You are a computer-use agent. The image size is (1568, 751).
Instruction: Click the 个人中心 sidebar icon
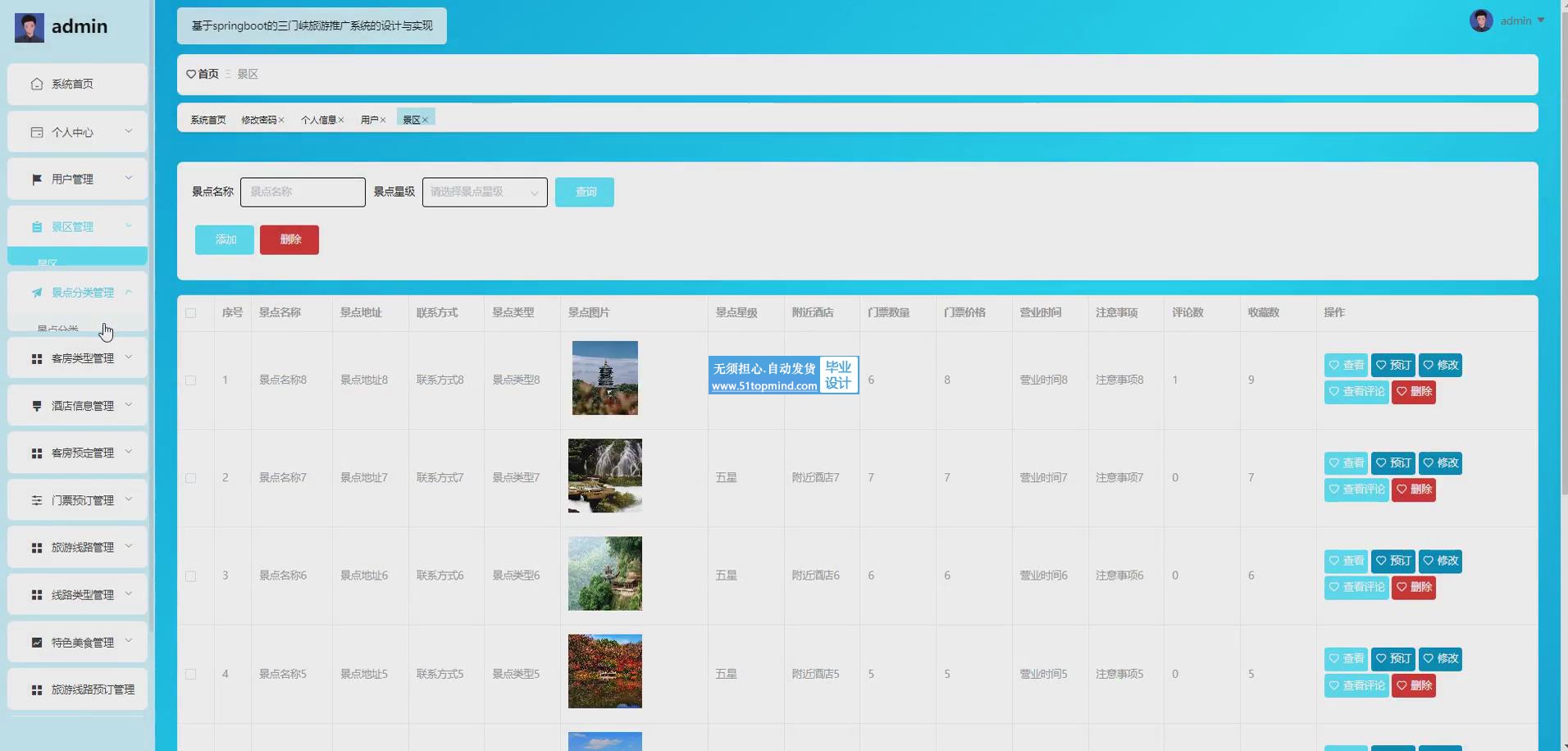pos(37,132)
